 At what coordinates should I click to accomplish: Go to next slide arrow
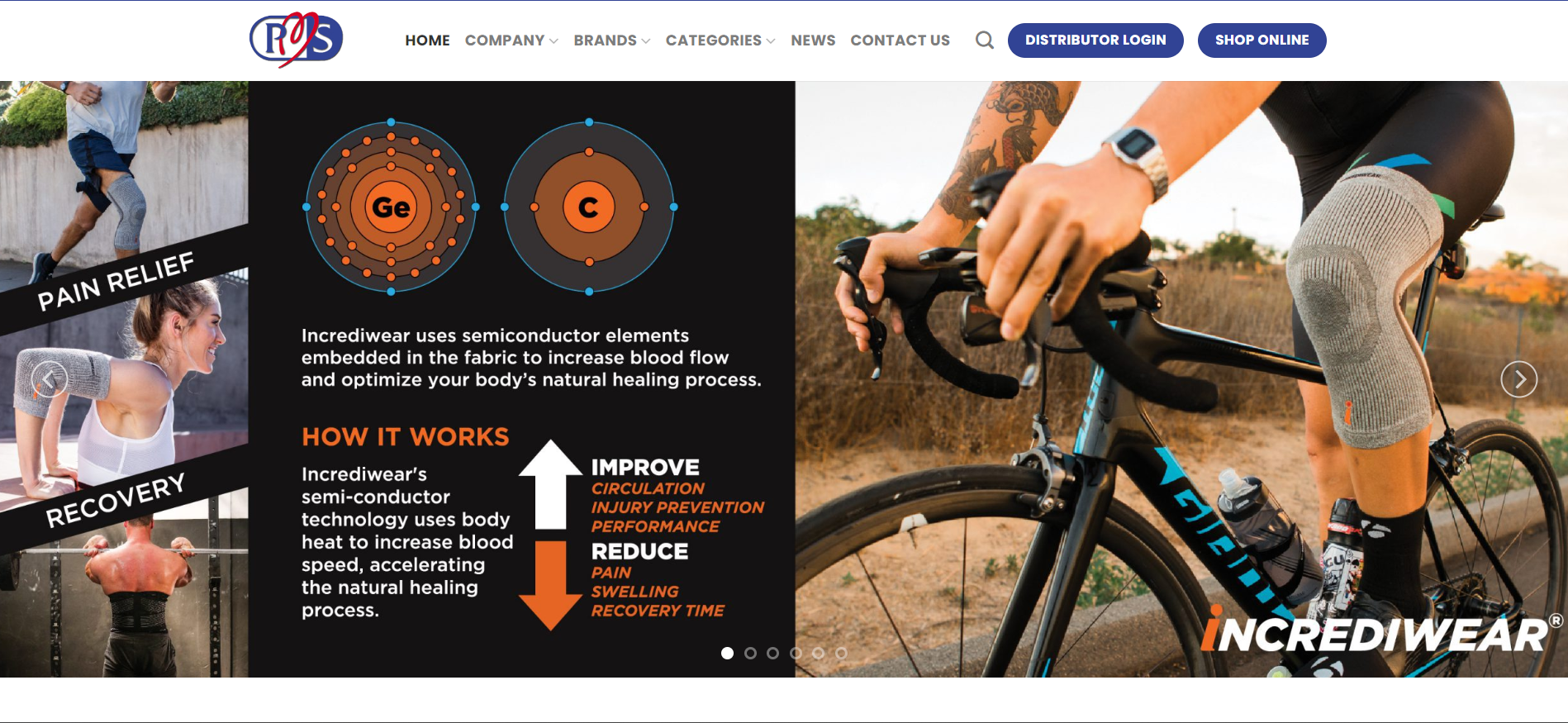pyautogui.click(x=1518, y=379)
